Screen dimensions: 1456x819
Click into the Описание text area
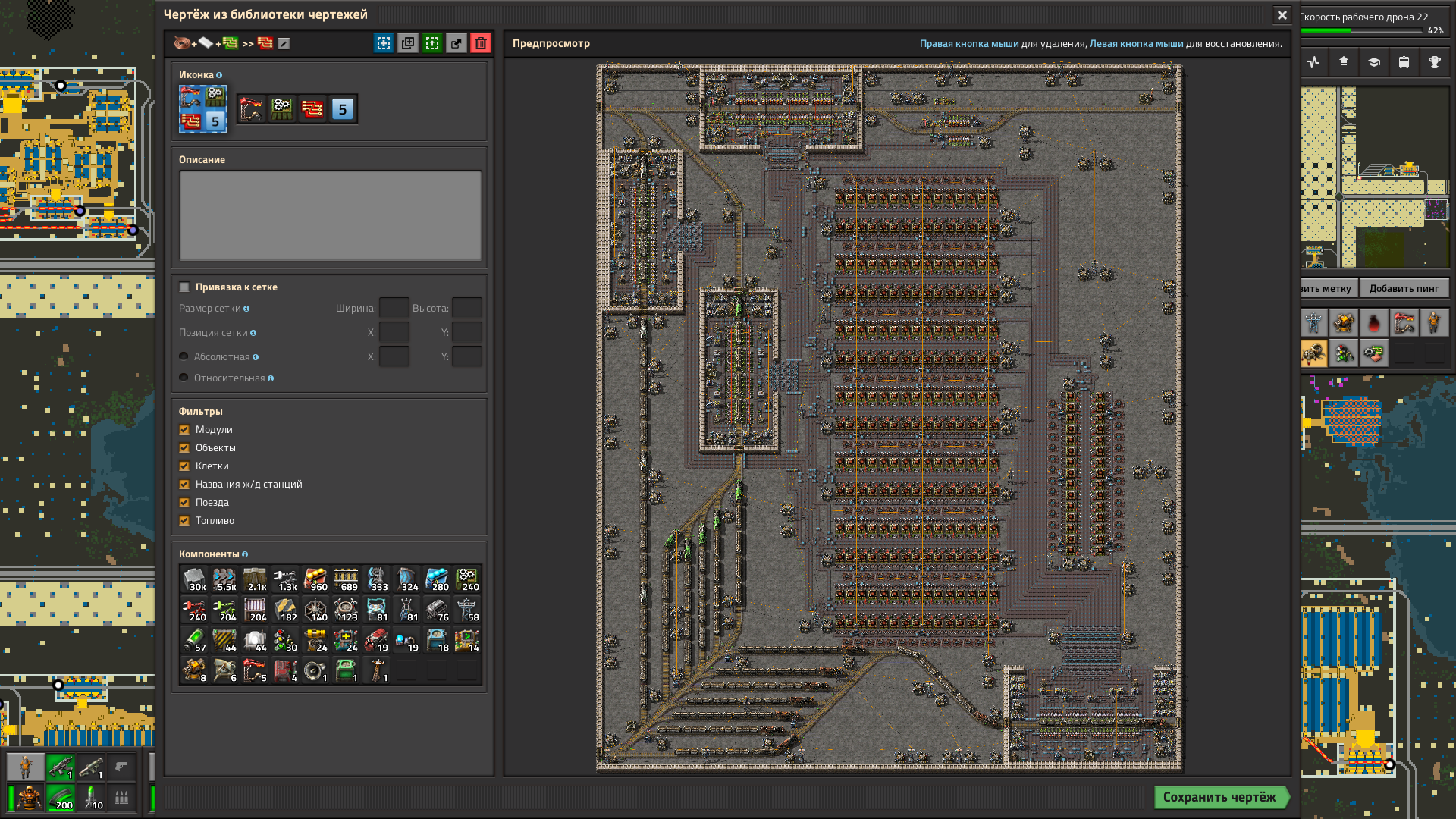[330, 215]
